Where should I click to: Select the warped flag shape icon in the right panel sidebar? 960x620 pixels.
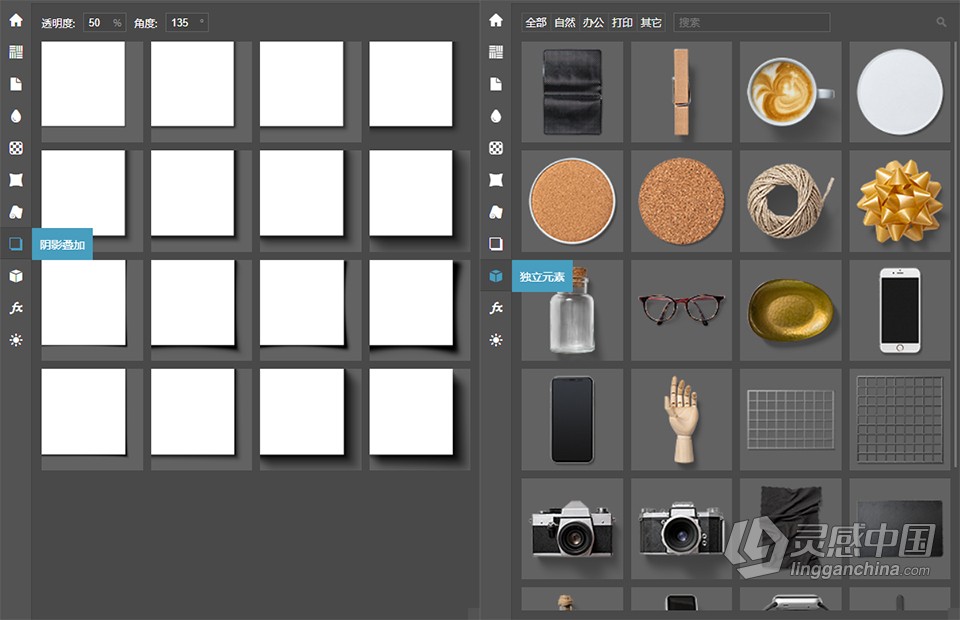[x=496, y=179]
